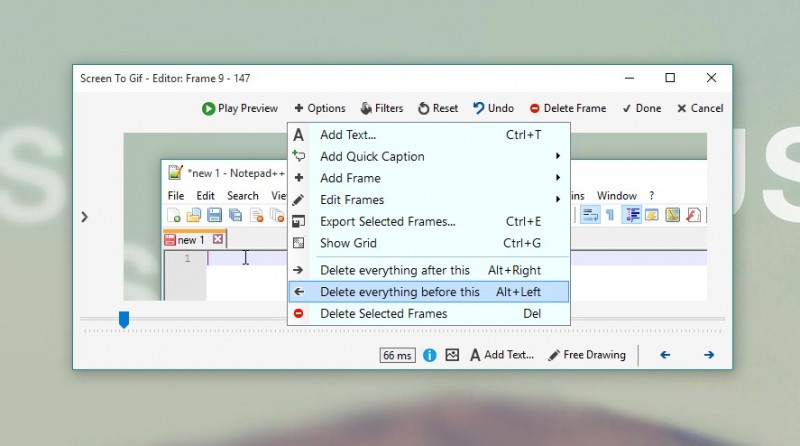Select Delete Selected Frames menu item
This screenshot has width=800, height=446.
point(429,313)
